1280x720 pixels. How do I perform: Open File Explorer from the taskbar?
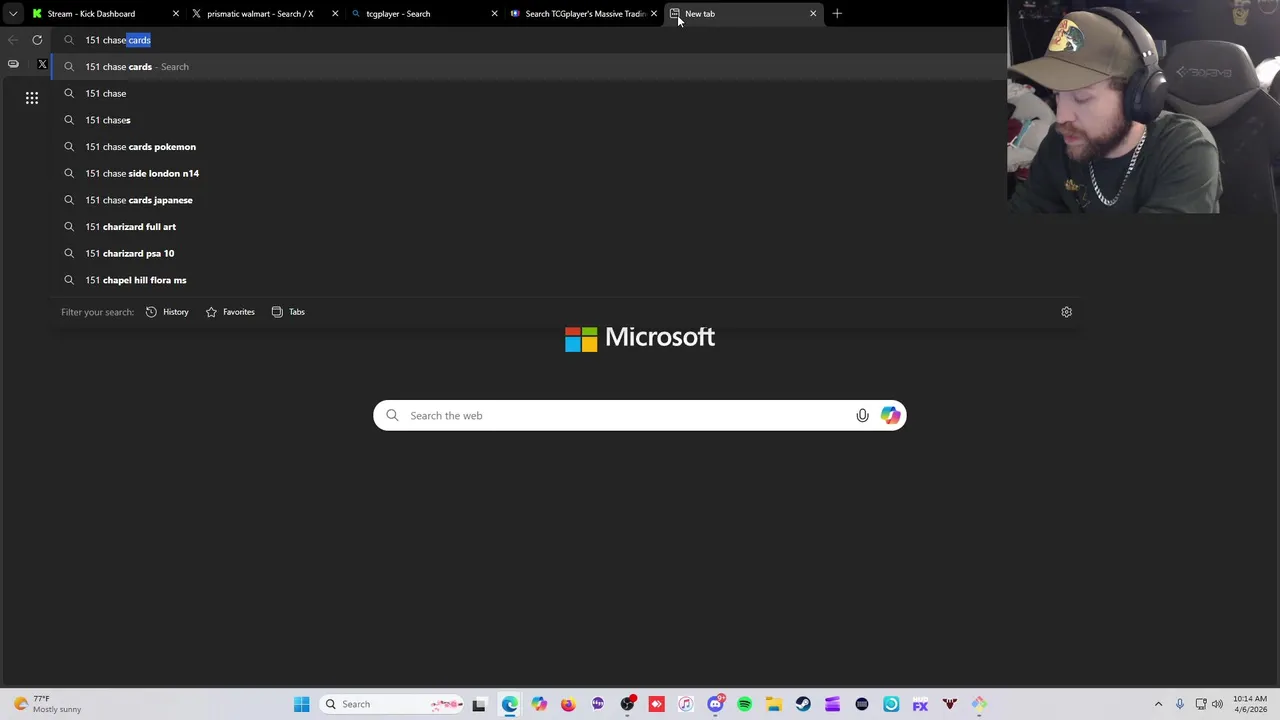(774, 704)
